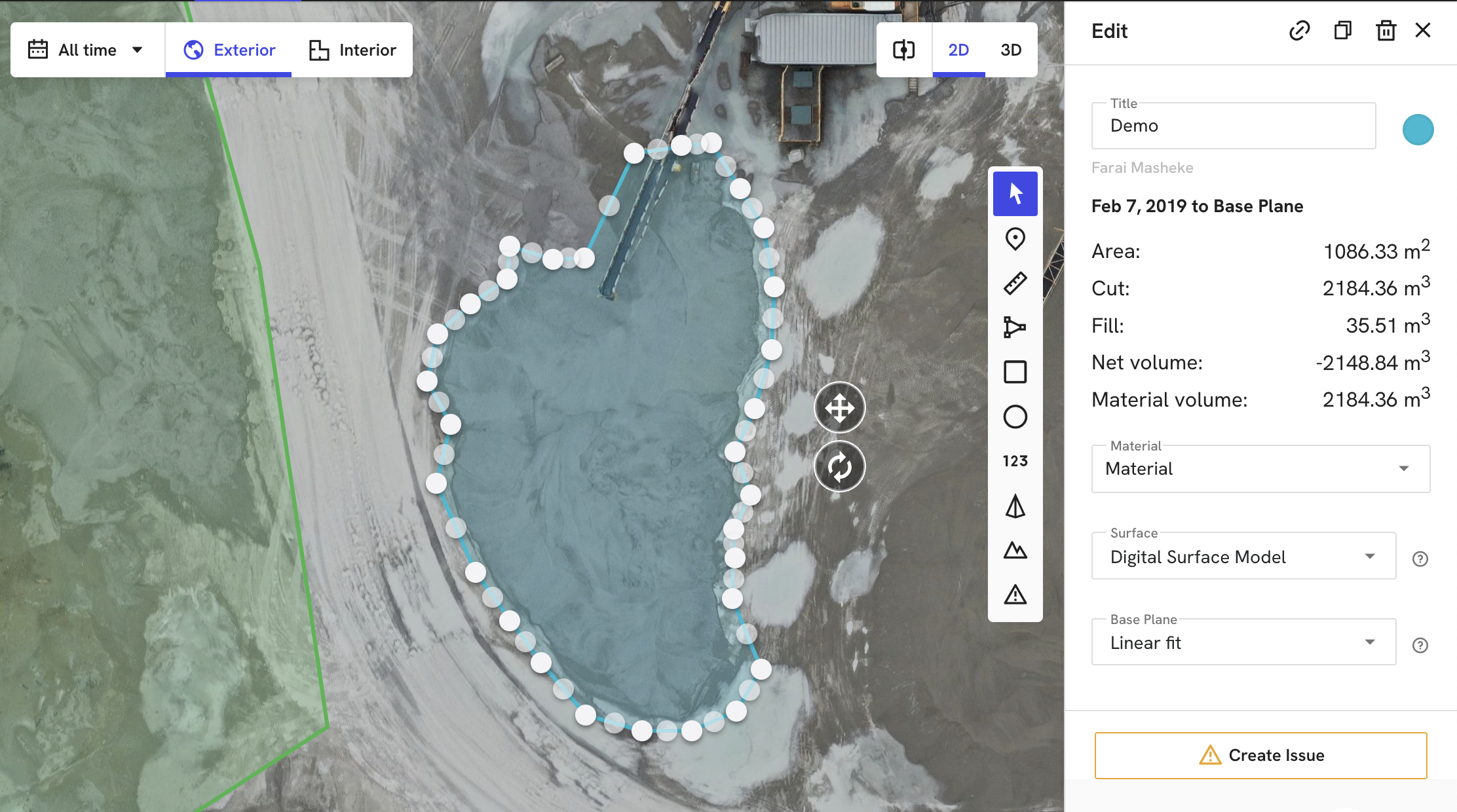This screenshot has height=812, width=1457.
Task: Expand the Material dropdown selector
Action: click(1405, 468)
